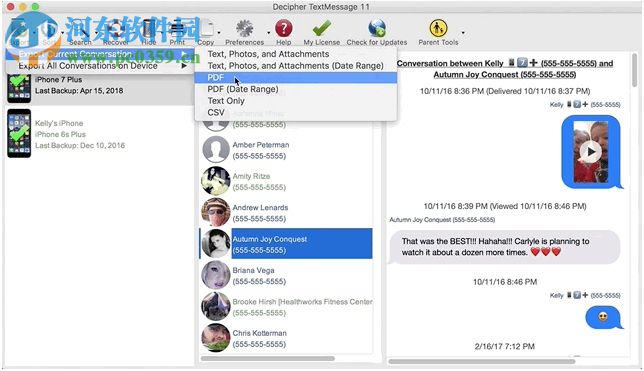Choose Export All Conversations on Device
The image size is (644, 371).
pyautogui.click(x=99, y=66)
